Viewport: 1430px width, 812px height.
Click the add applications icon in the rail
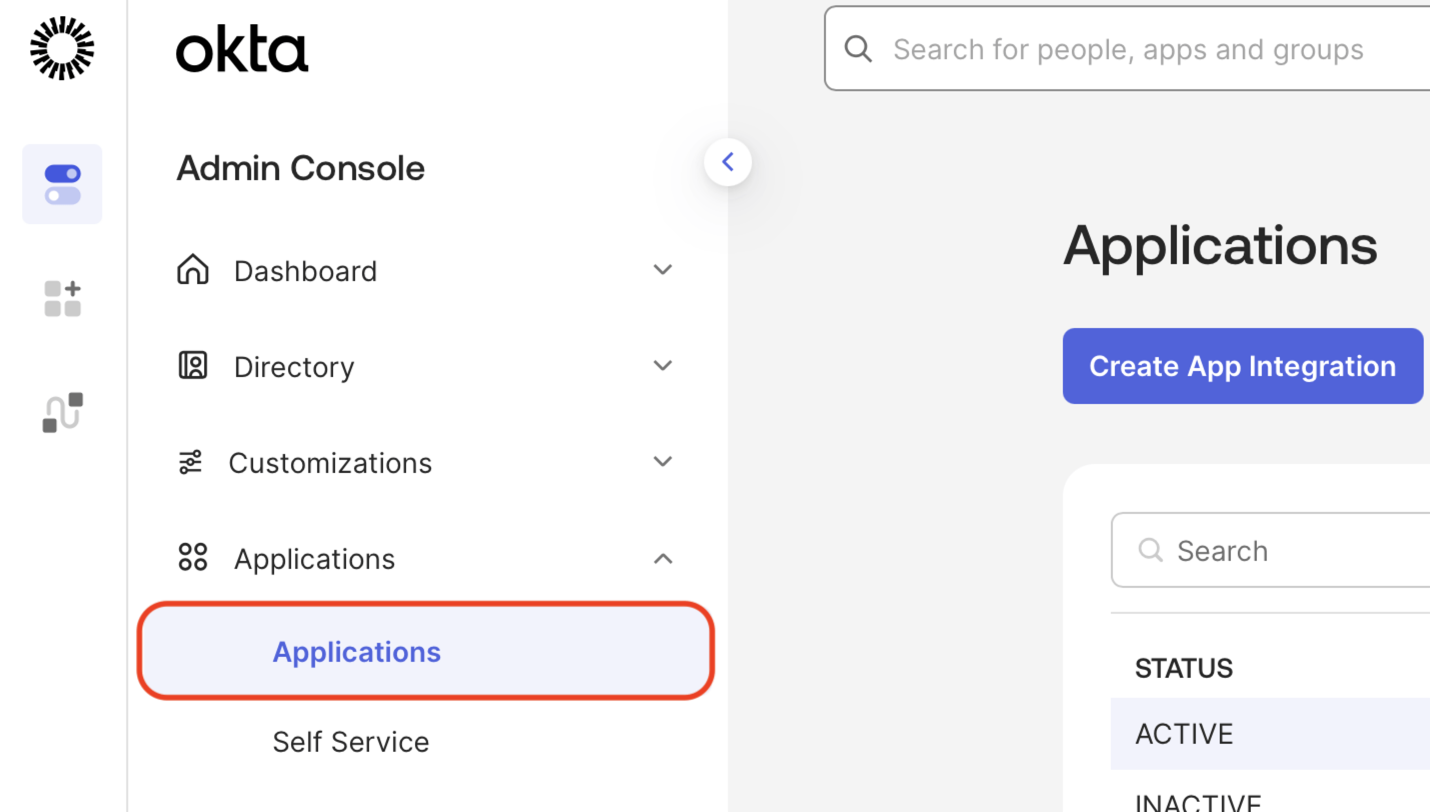62,297
